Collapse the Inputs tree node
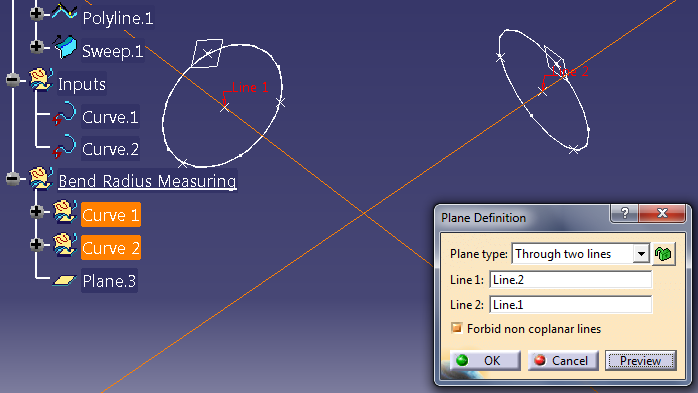The width and height of the screenshot is (698, 393). coord(13,80)
